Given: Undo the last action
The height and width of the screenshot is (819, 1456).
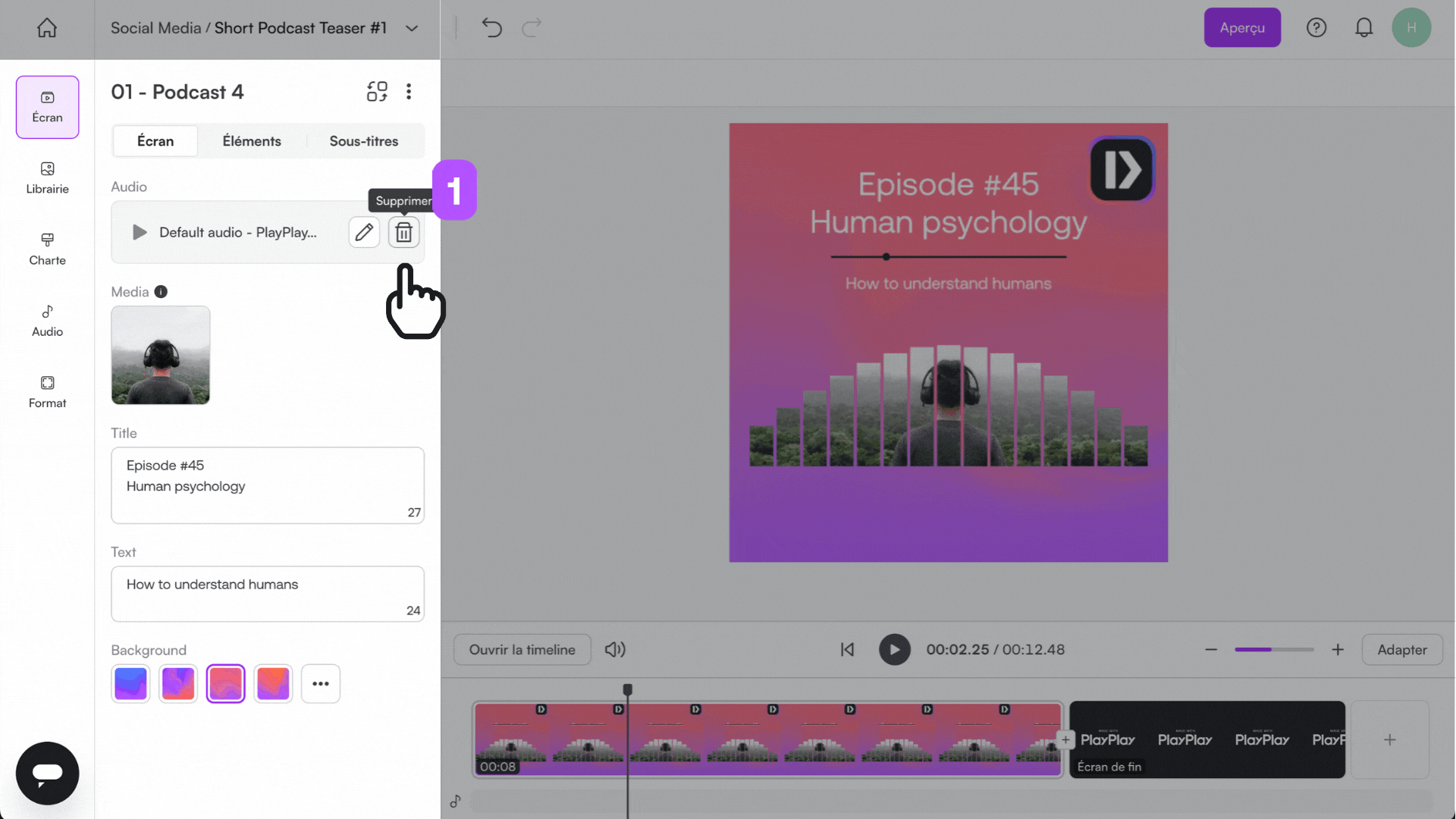Looking at the screenshot, I should (x=491, y=27).
